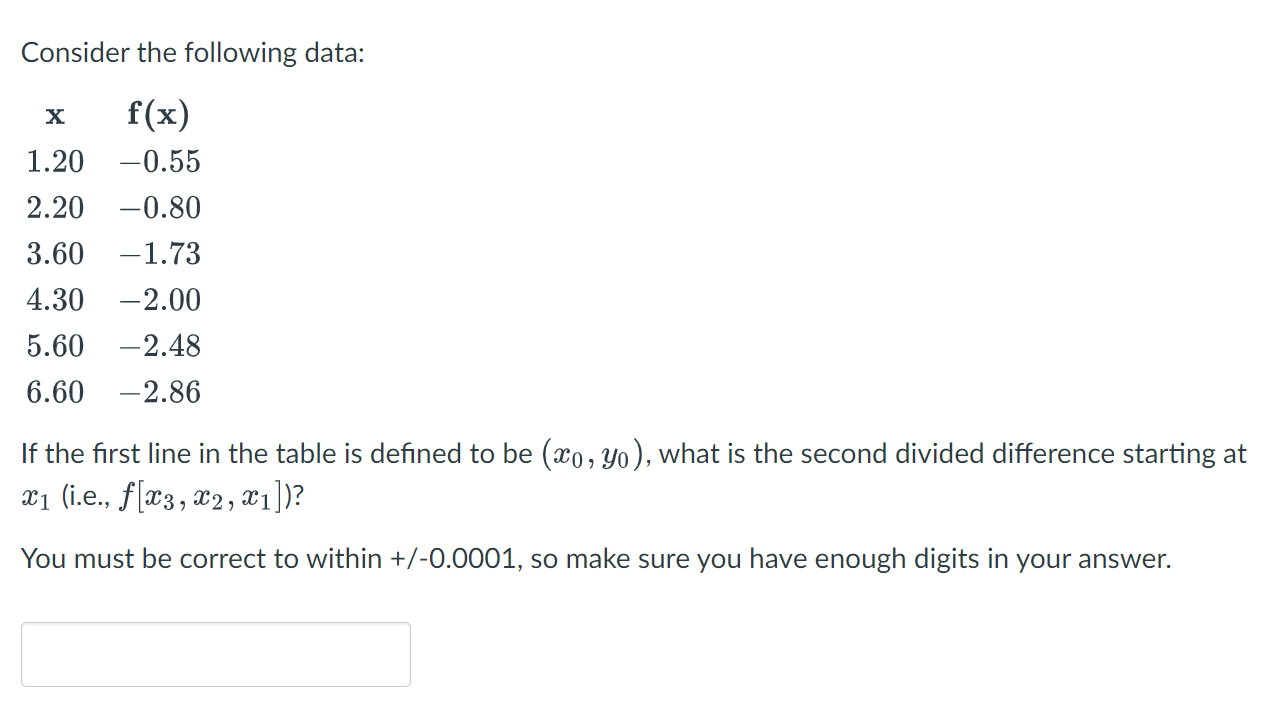Select the empty answer text box

coord(215,654)
